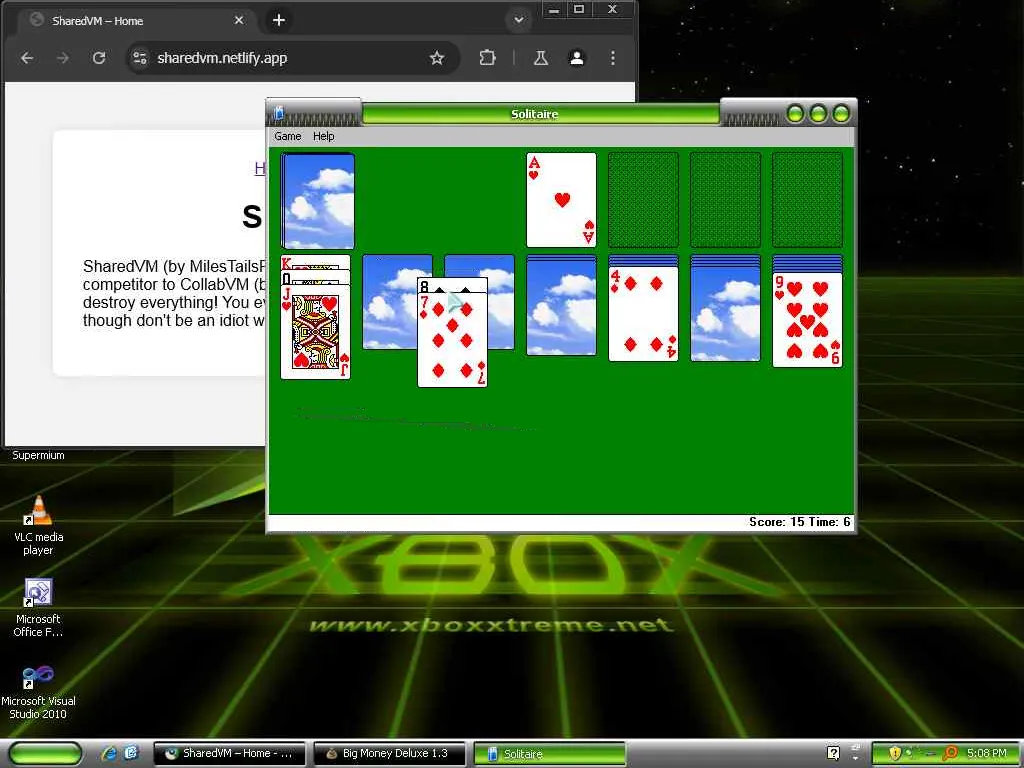Viewport: 1024px width, 768px height.
Task: Select the Ace of Hearts foundation card
Action: click(561, 200)
